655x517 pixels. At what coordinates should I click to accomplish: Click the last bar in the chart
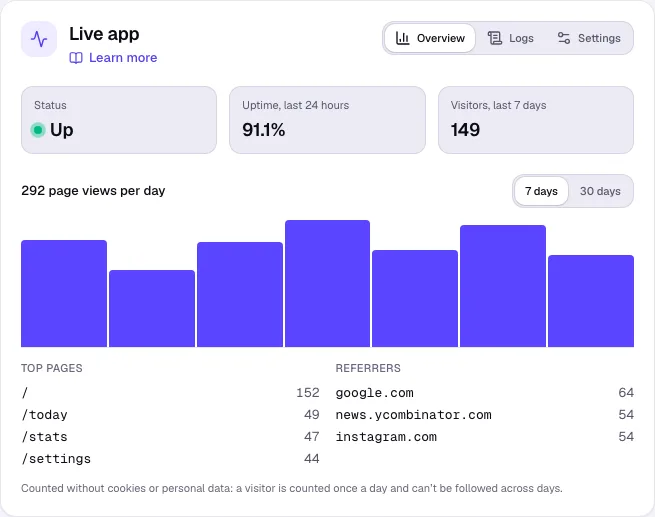point(591,301)
